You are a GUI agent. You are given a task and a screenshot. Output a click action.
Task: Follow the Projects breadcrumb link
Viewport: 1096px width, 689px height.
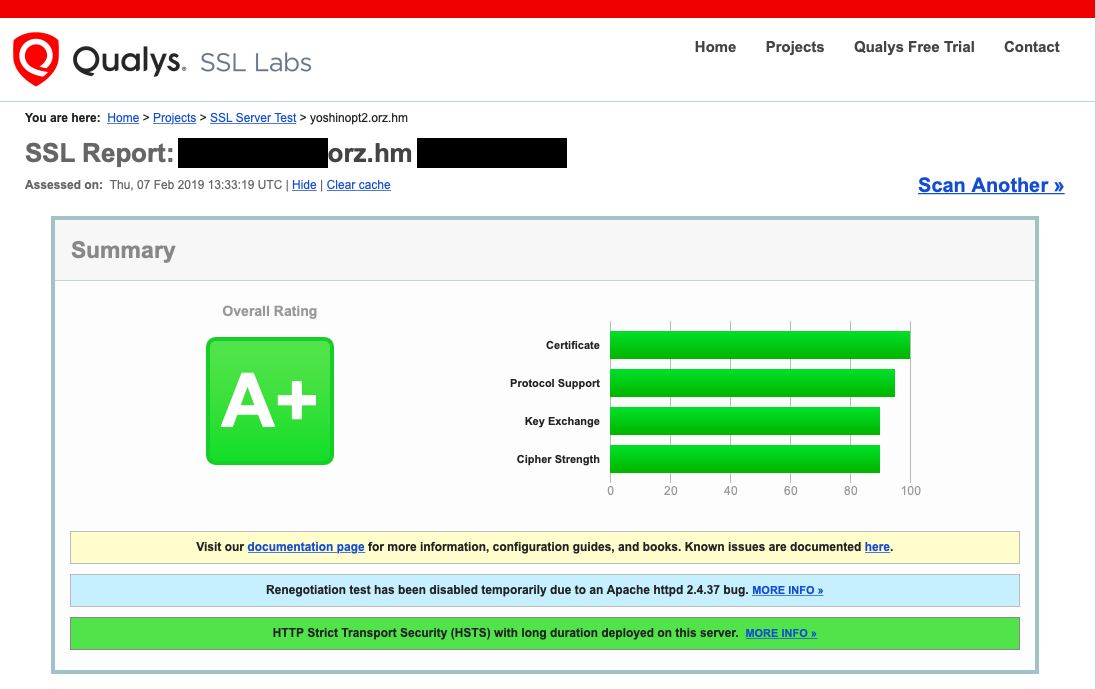pos(174,117)
